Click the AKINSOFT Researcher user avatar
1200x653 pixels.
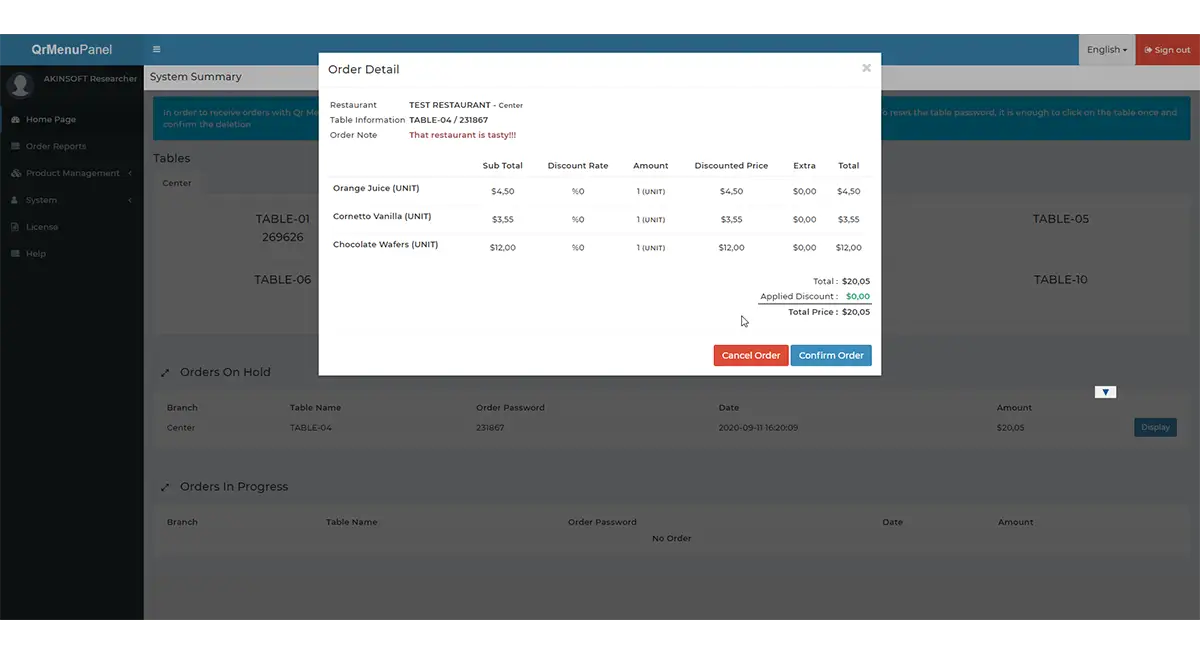[x=20, y=84]
